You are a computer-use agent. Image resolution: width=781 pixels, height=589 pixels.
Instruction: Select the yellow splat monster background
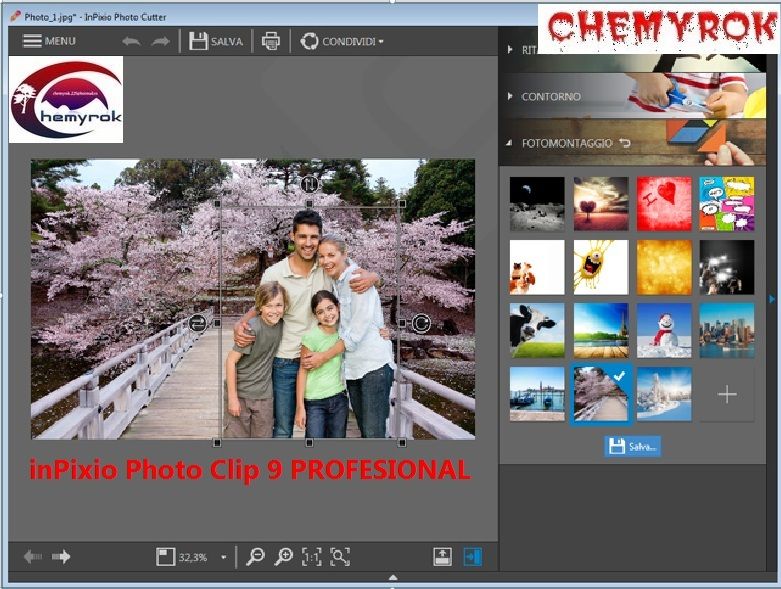click(x=601, y=267)
